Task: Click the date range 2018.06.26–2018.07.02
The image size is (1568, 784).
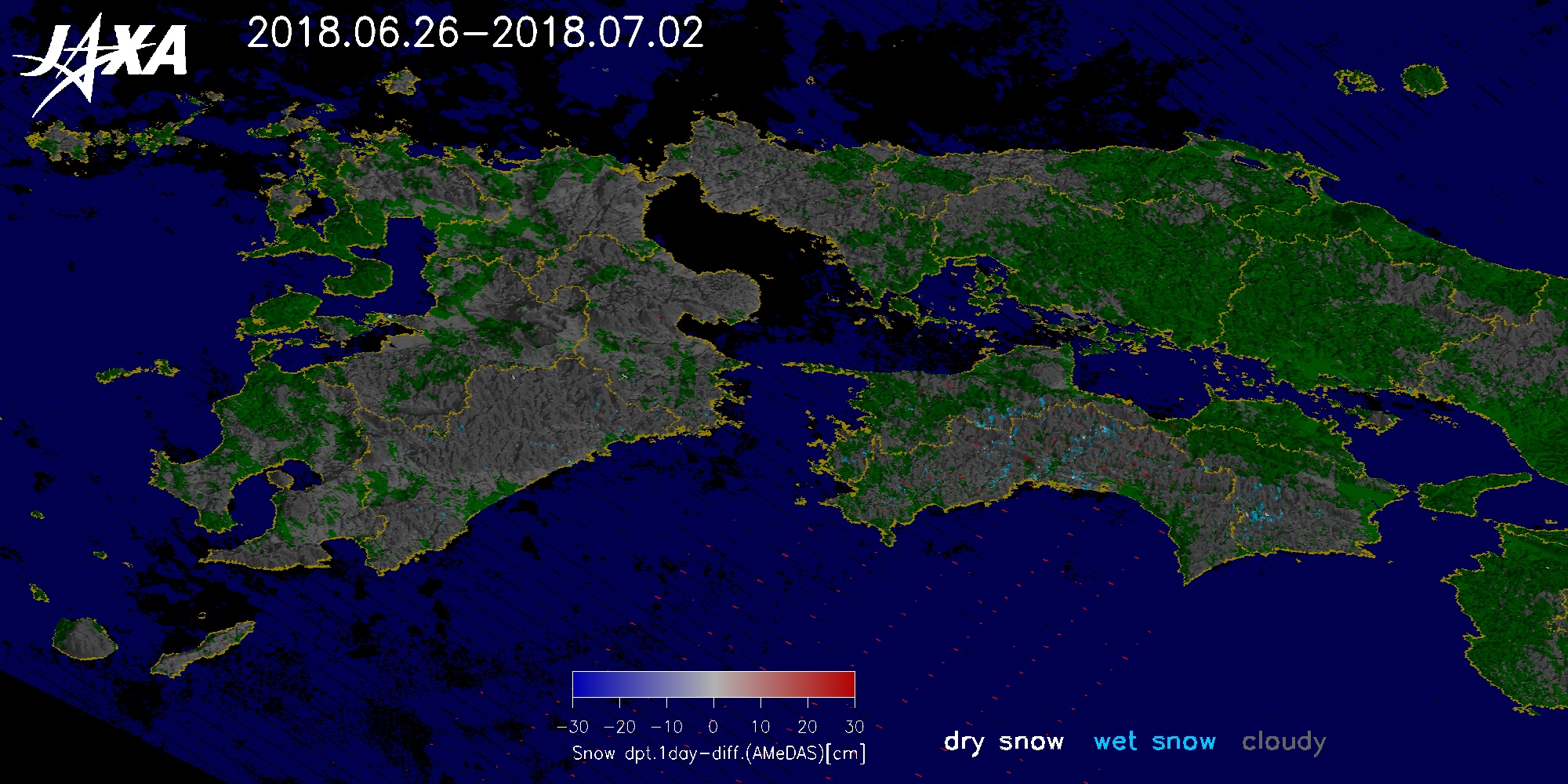Action: [x=475, y=33]
